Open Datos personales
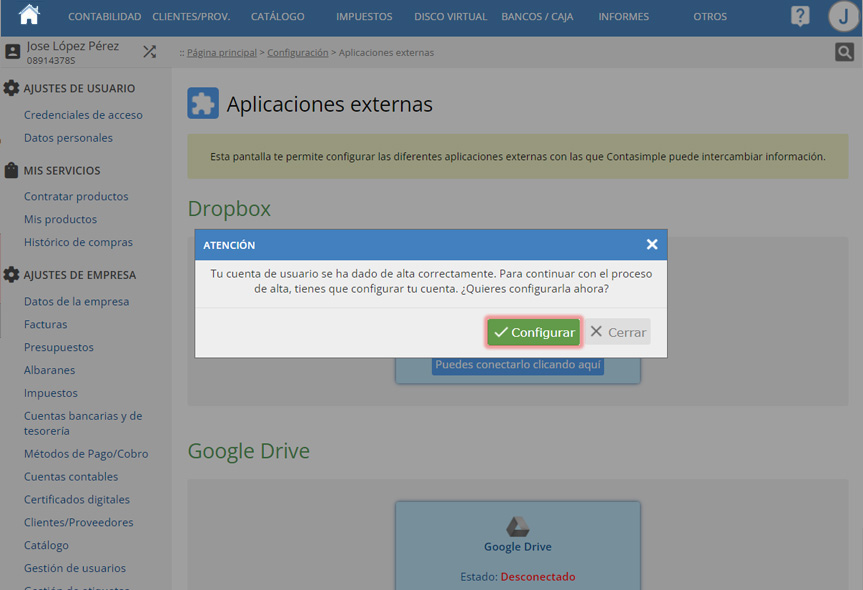This screenshot has height=590, width=863. click(x=68, y=138)
